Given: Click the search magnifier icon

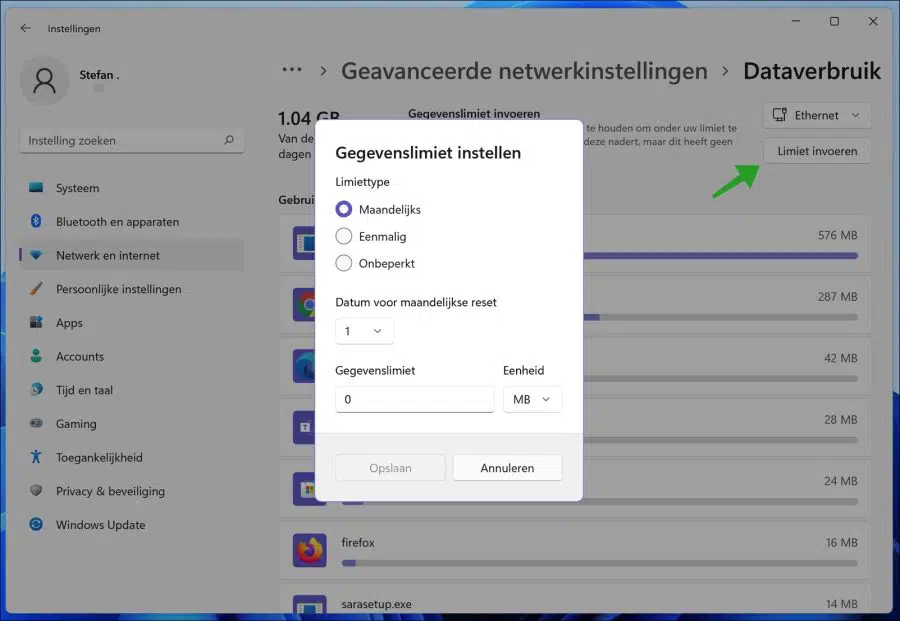Looking at the screenshot, I should coord(229,140).
